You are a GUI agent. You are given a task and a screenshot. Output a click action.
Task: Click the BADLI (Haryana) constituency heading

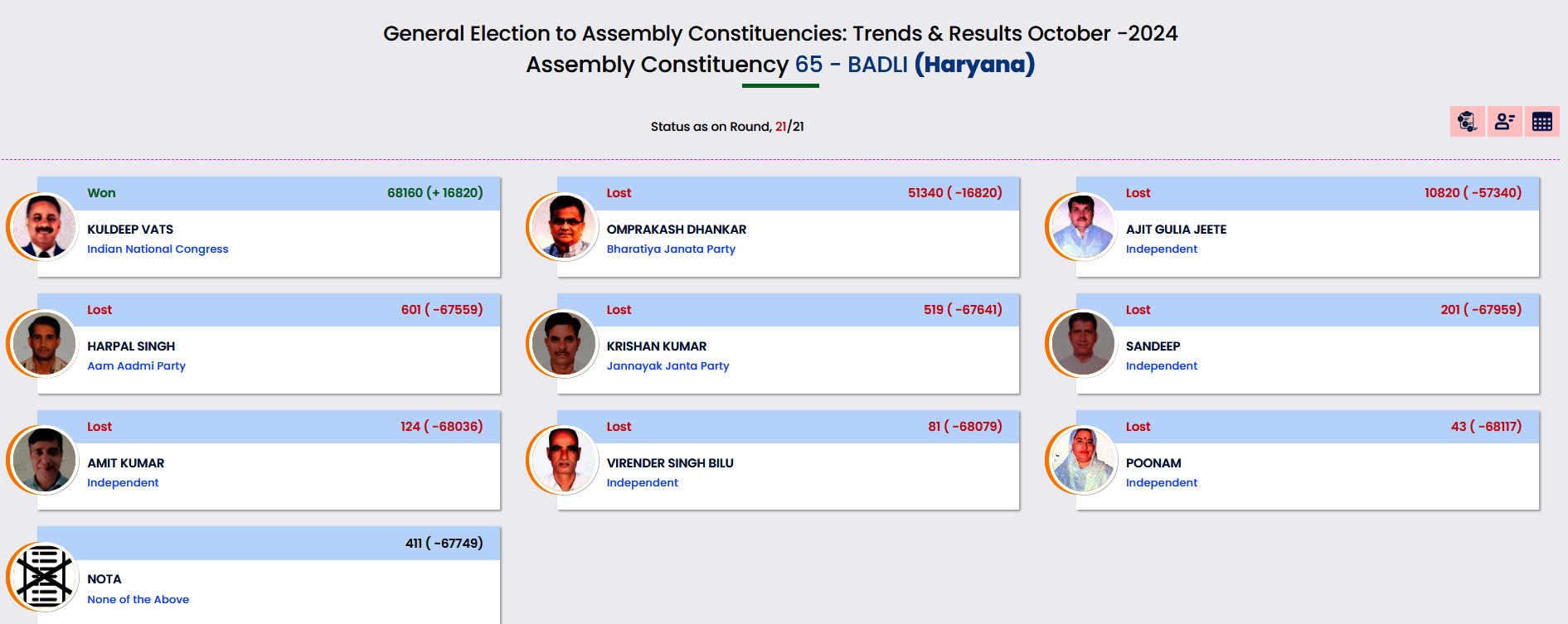point(940,65)
